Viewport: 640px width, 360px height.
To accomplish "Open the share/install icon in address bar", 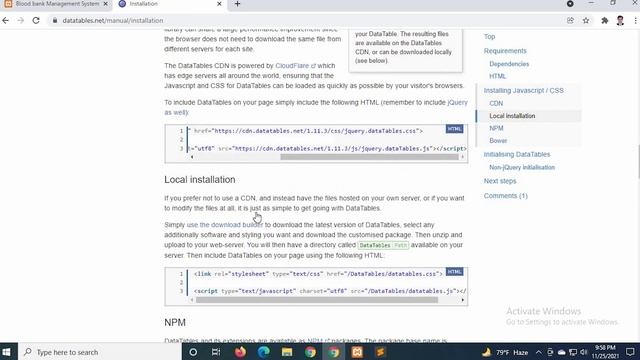I will pyautogui.click(x=570, y=20).
